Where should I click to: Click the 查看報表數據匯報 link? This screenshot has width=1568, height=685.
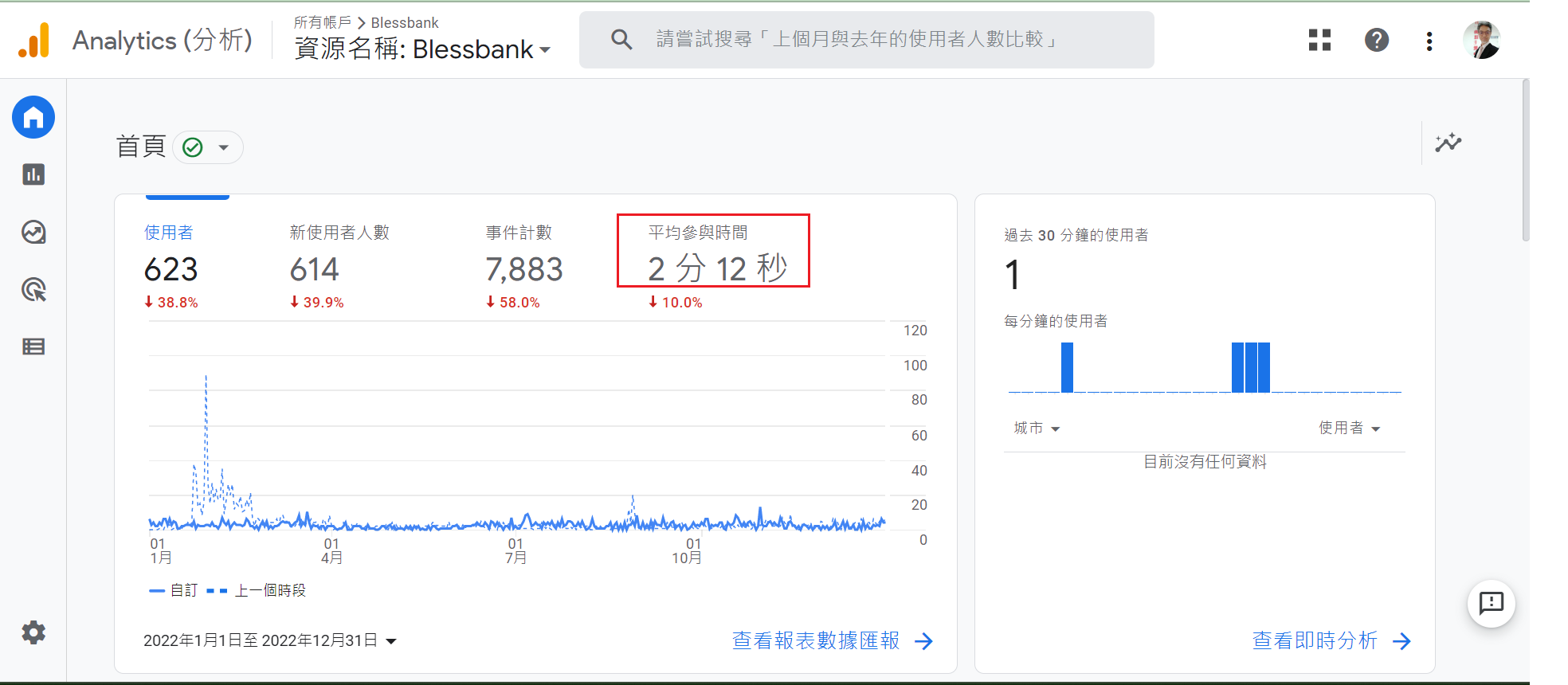tap(816, 640)
